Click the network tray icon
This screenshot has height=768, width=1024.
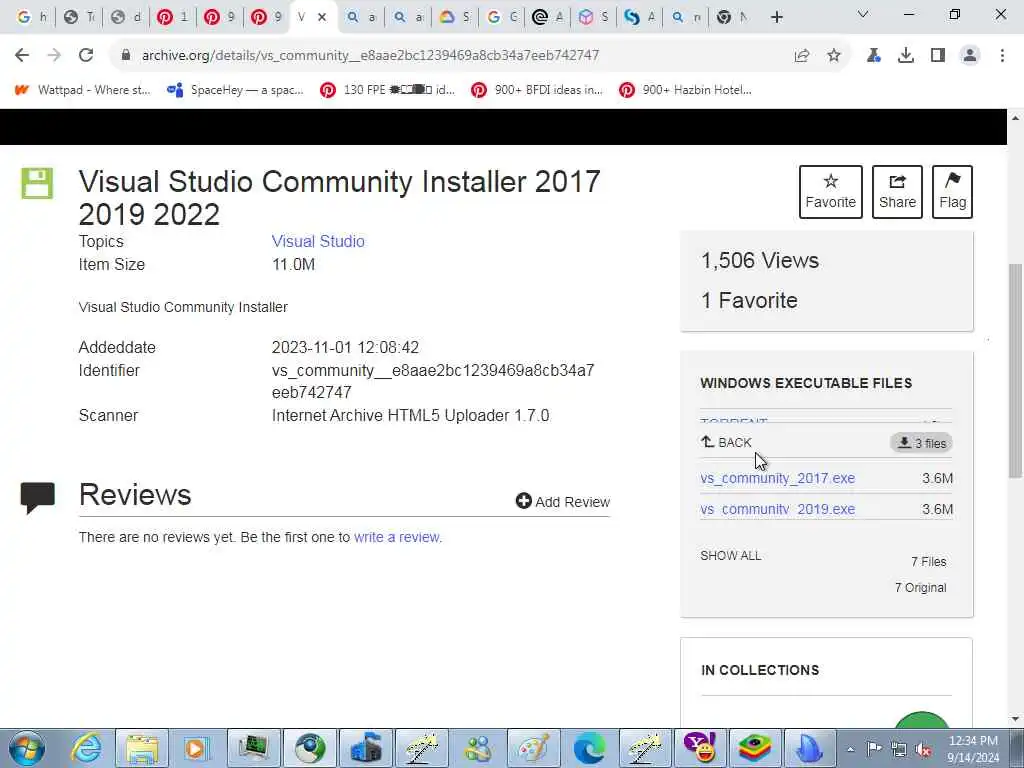899,749
